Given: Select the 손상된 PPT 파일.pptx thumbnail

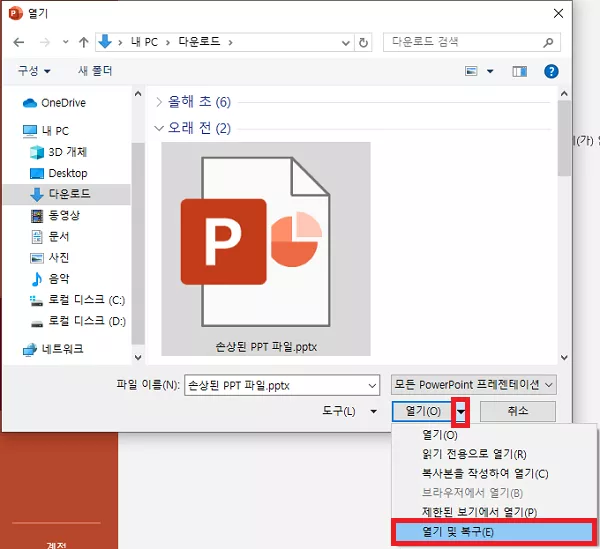Looking at the screenshot, I should coord(266,249).
